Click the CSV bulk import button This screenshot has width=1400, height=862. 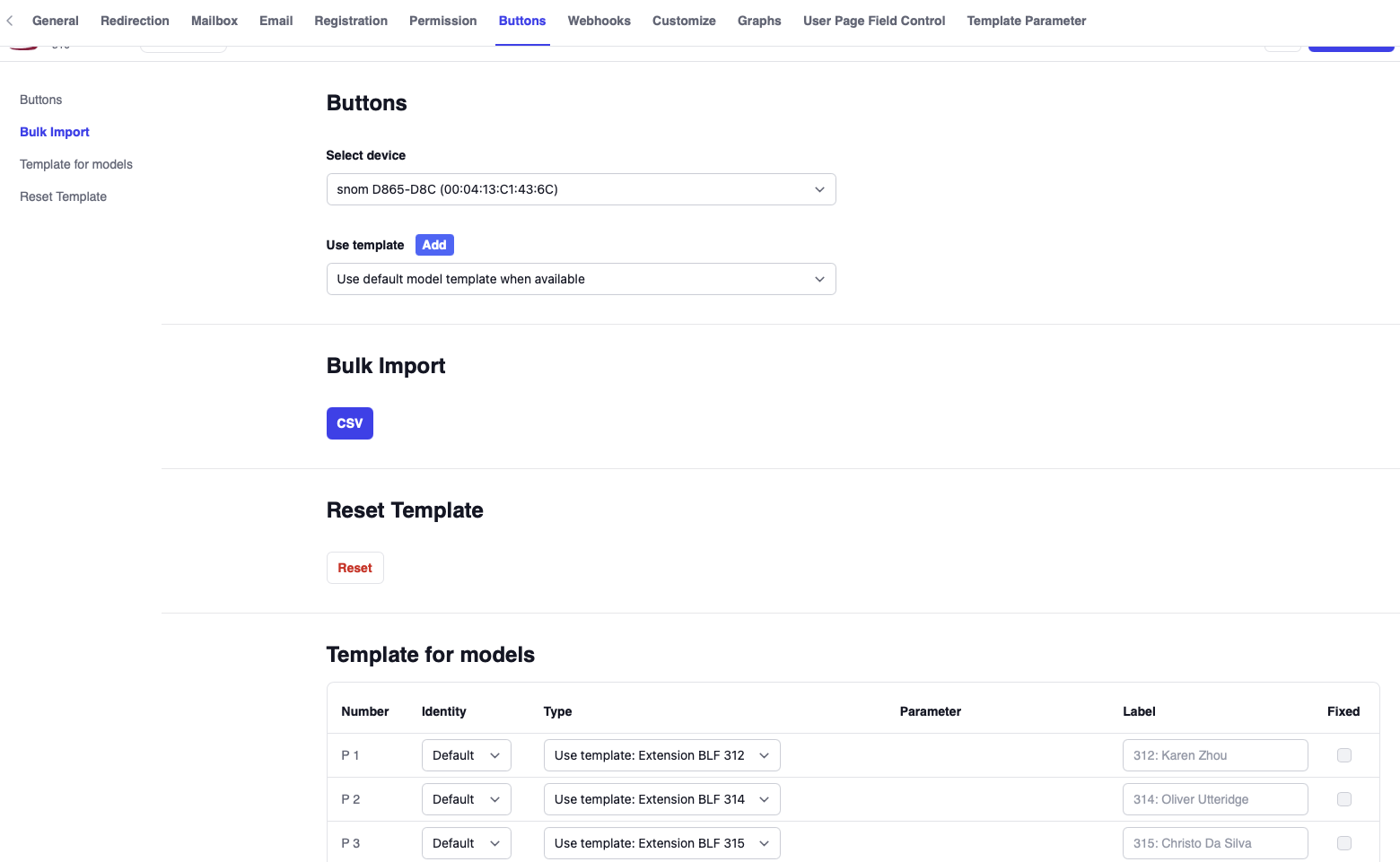coord(350,422)
